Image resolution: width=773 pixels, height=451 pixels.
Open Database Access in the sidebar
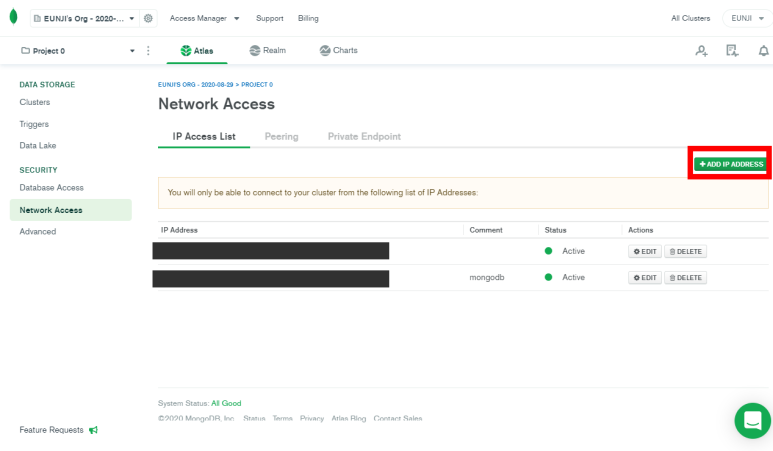click(52, 188)
